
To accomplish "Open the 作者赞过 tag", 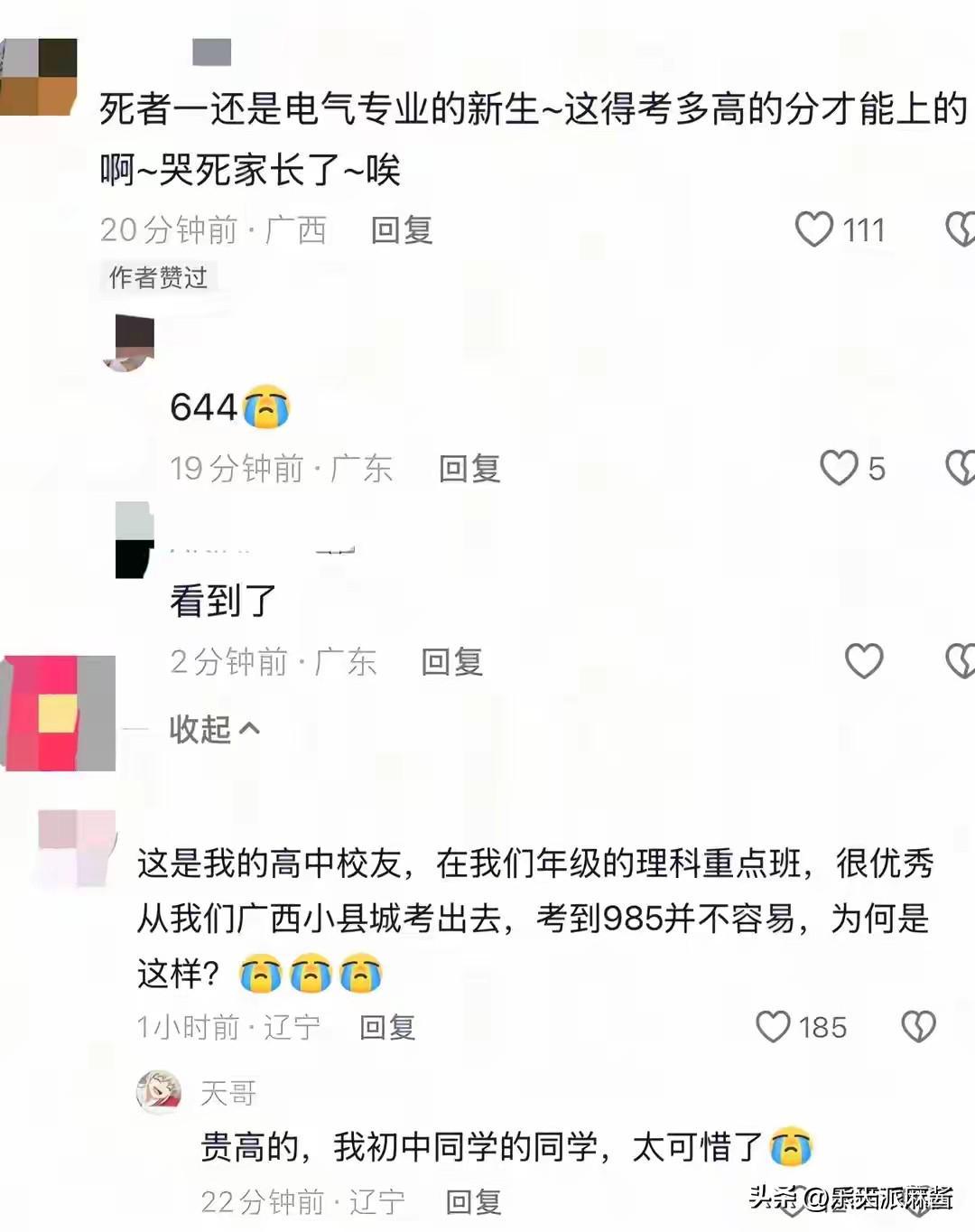I will click(x=158, y=277).
